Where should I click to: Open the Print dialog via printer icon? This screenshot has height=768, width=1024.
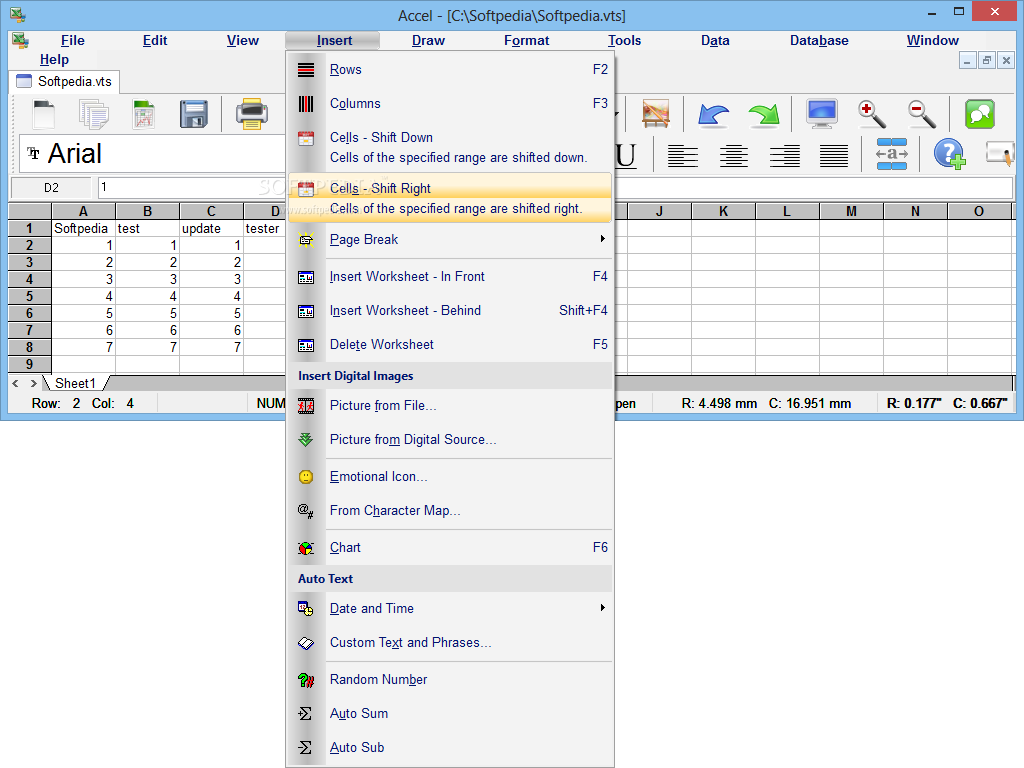[252, 114]
